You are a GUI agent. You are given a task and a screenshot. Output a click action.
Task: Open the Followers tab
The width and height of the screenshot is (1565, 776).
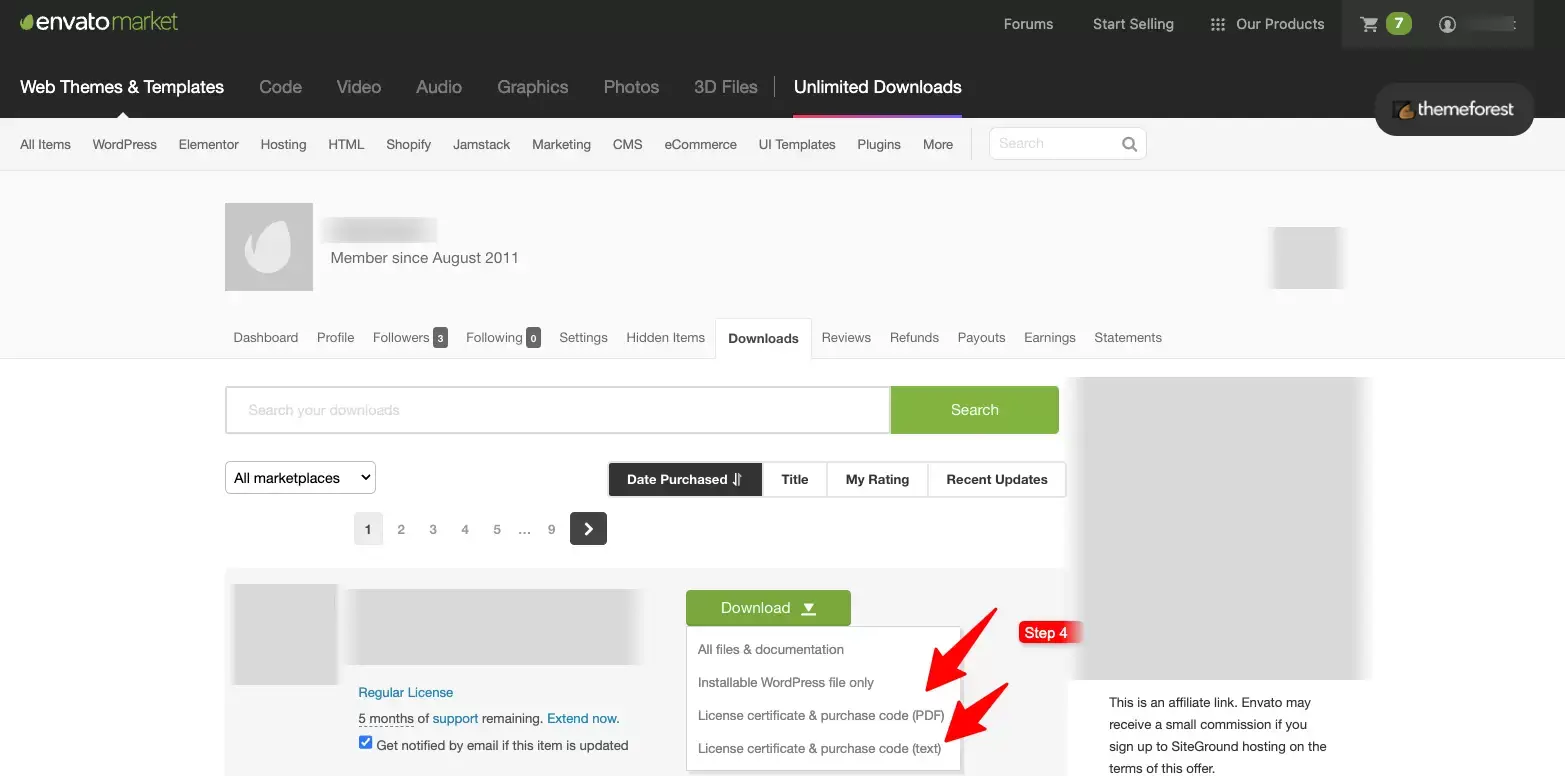click(x=410, y=337)
